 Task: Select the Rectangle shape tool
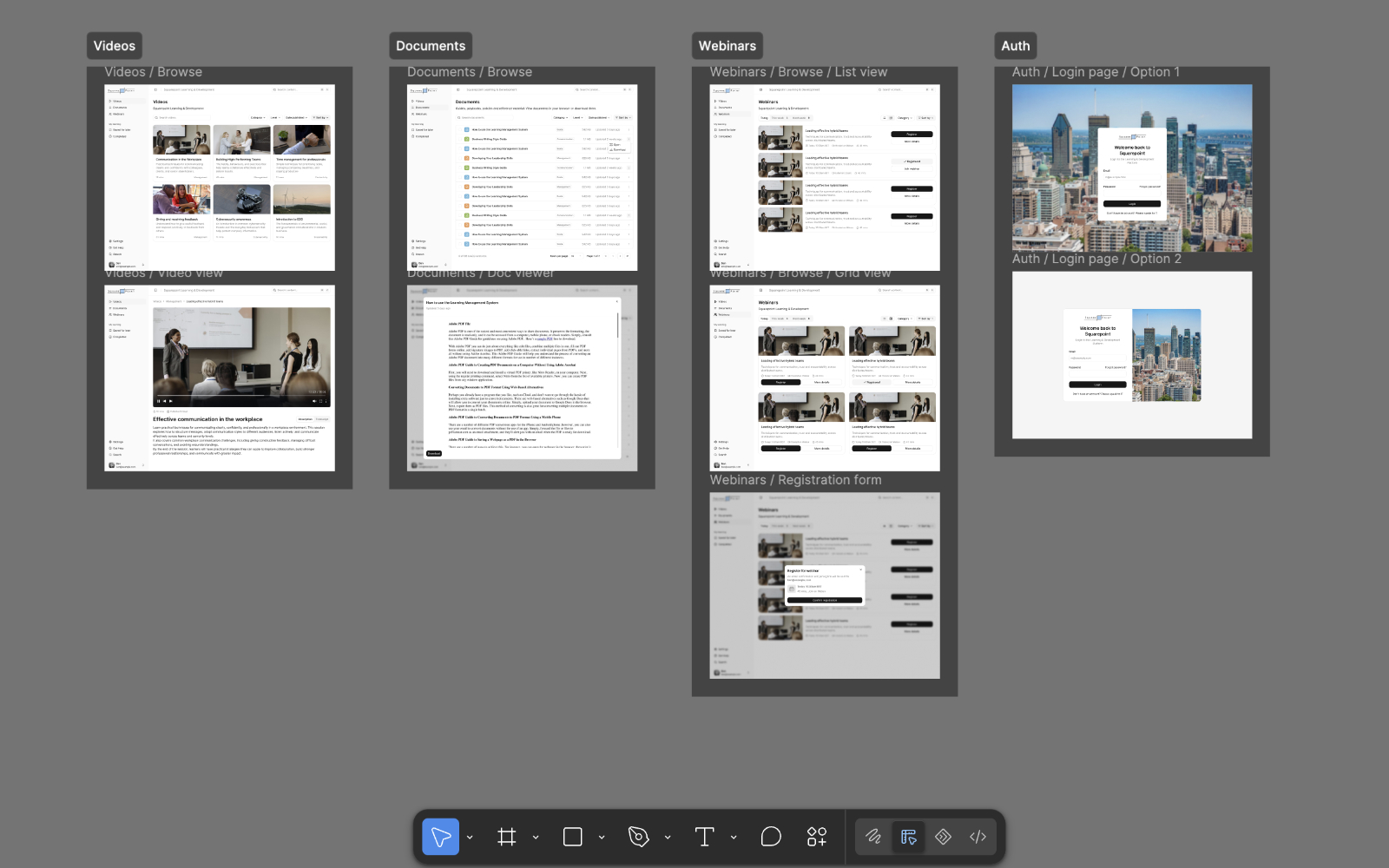click(x=573, y=837)
